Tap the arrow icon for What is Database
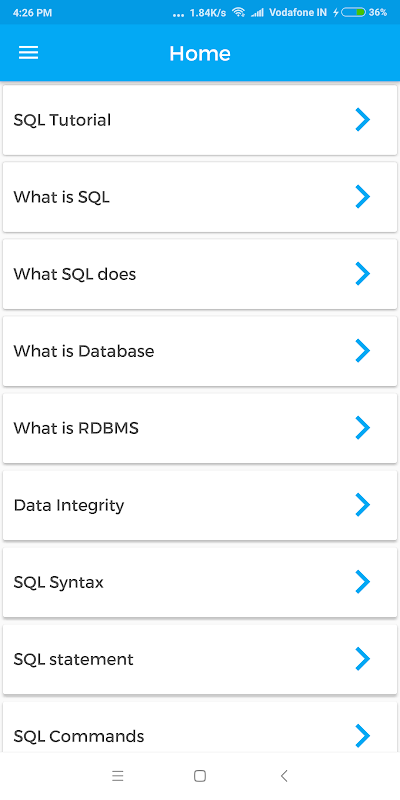 (x=362, y=351)
